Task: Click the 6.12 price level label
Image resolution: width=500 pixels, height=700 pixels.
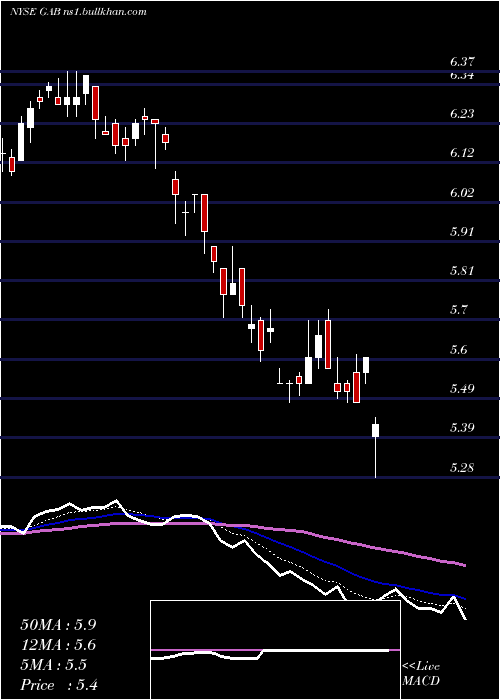Action: click(462, 153)
